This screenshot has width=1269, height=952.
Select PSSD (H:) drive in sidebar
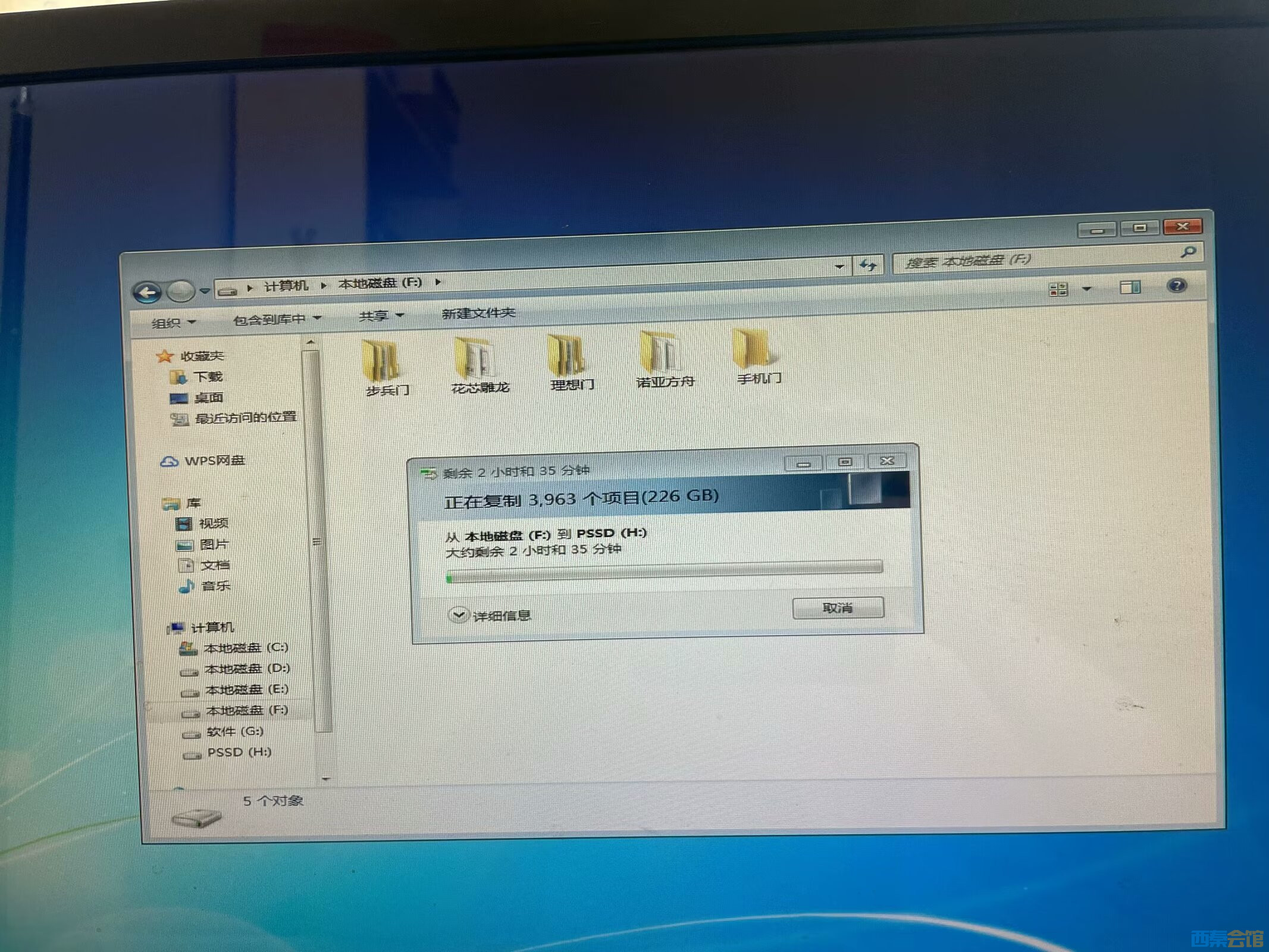239,752
